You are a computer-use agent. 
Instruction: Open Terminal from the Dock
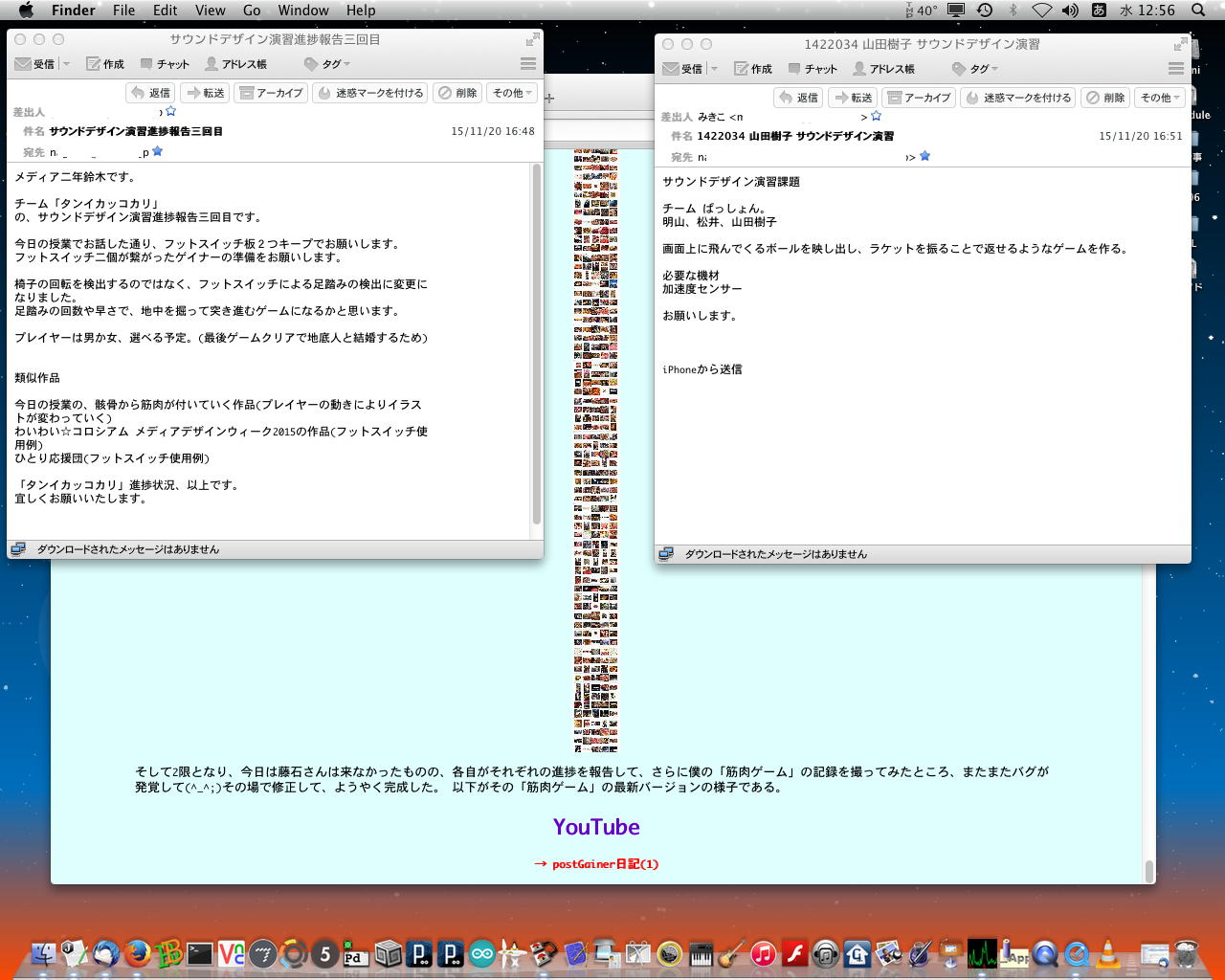click(200, 953)
